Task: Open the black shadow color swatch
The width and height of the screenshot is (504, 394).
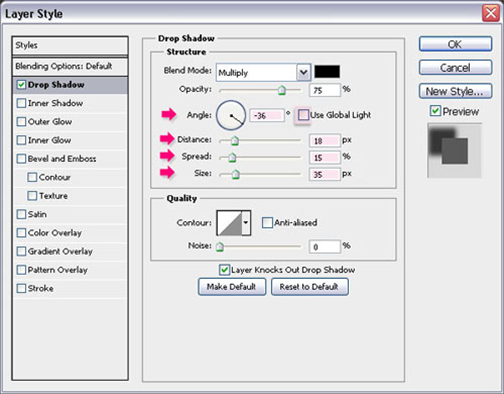Action: point(327,72)
